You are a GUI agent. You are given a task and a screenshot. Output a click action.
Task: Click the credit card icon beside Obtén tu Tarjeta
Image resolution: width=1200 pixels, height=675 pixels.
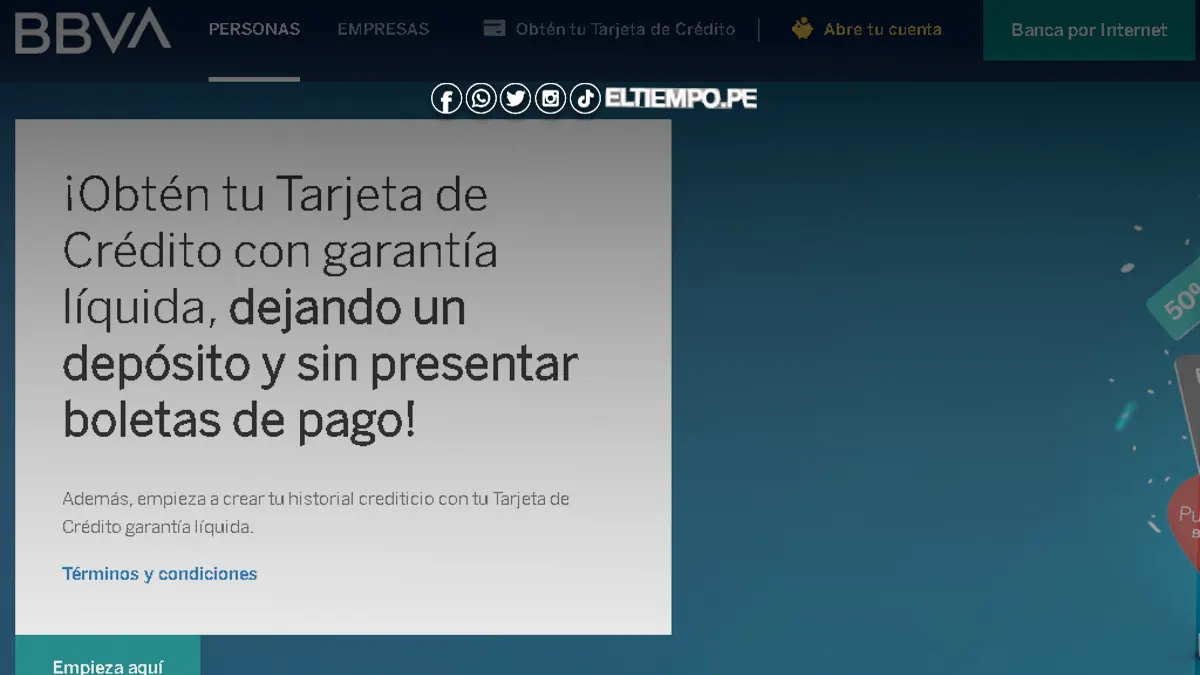tap(494, 29)
